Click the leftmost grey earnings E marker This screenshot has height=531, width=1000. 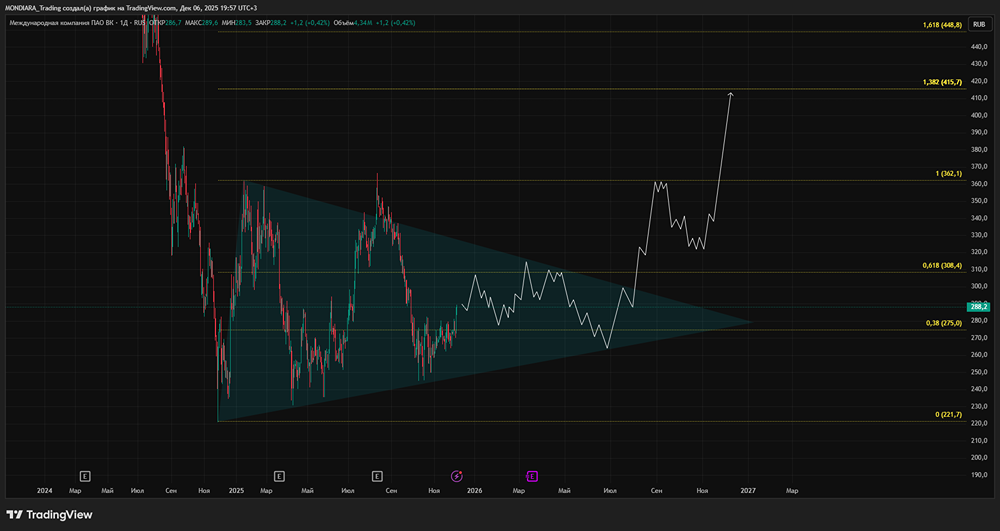click(x=85, y=476)
